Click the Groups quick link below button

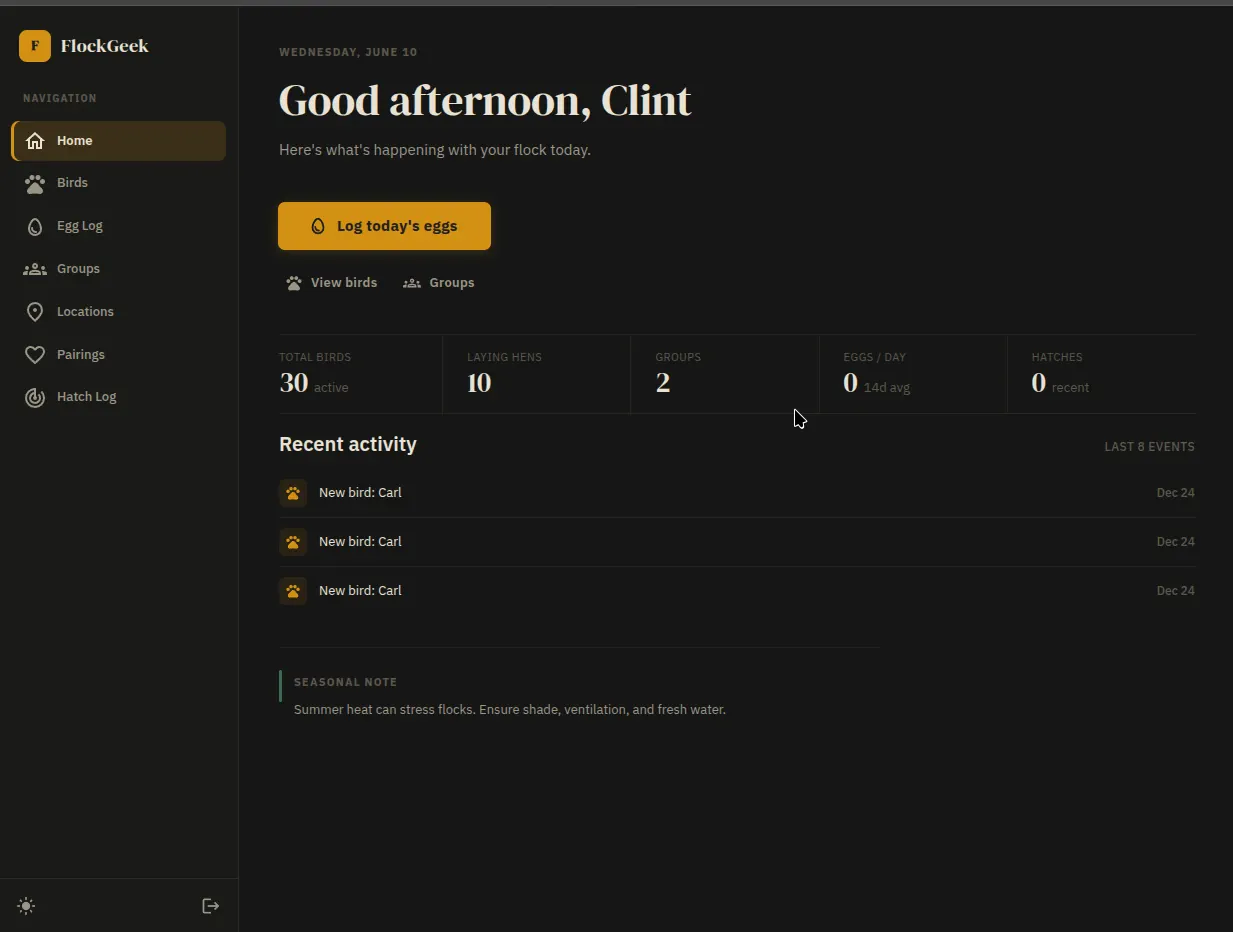point(438,283)
